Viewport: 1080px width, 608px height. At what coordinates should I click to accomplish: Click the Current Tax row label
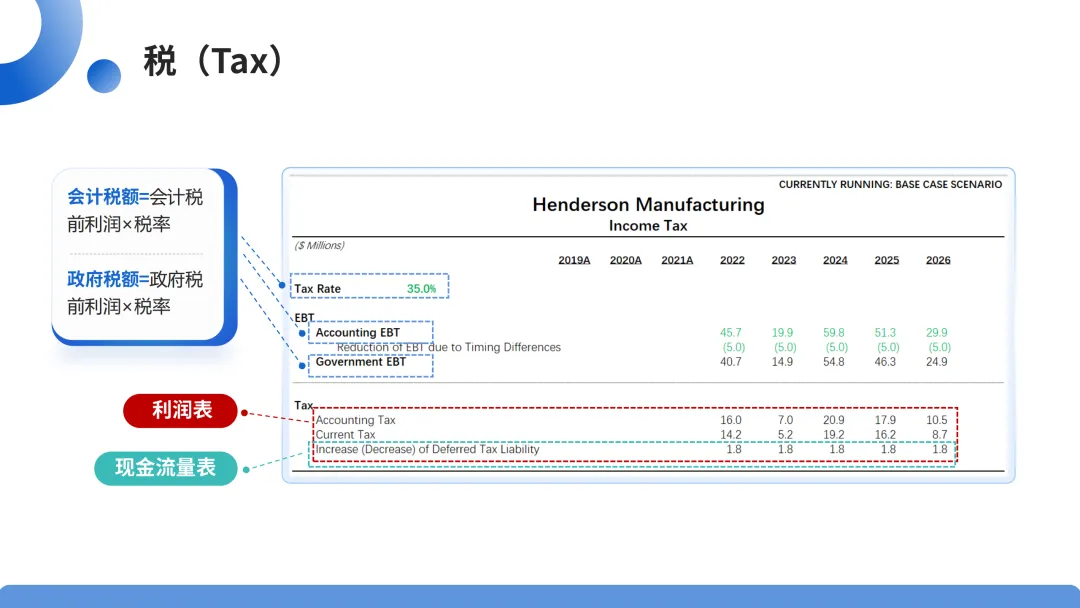pos(345,434)
